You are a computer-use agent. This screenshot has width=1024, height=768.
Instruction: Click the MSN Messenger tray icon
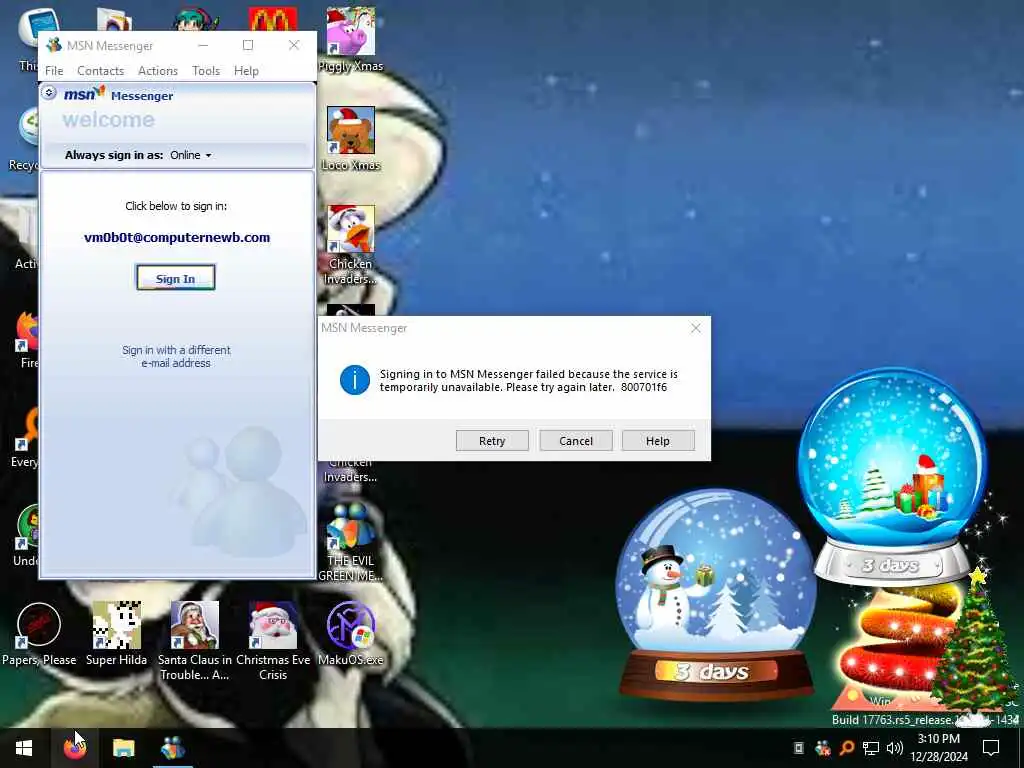point(823,748)
